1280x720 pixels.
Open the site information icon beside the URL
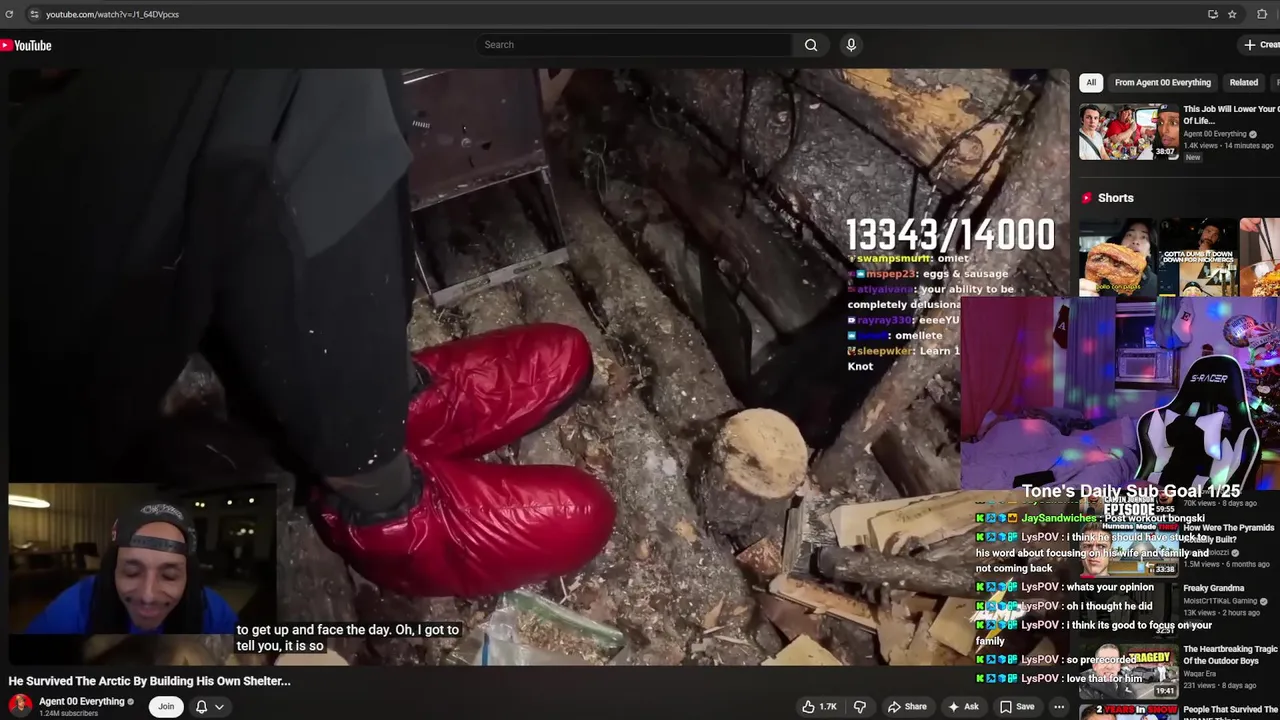[33, 14]
